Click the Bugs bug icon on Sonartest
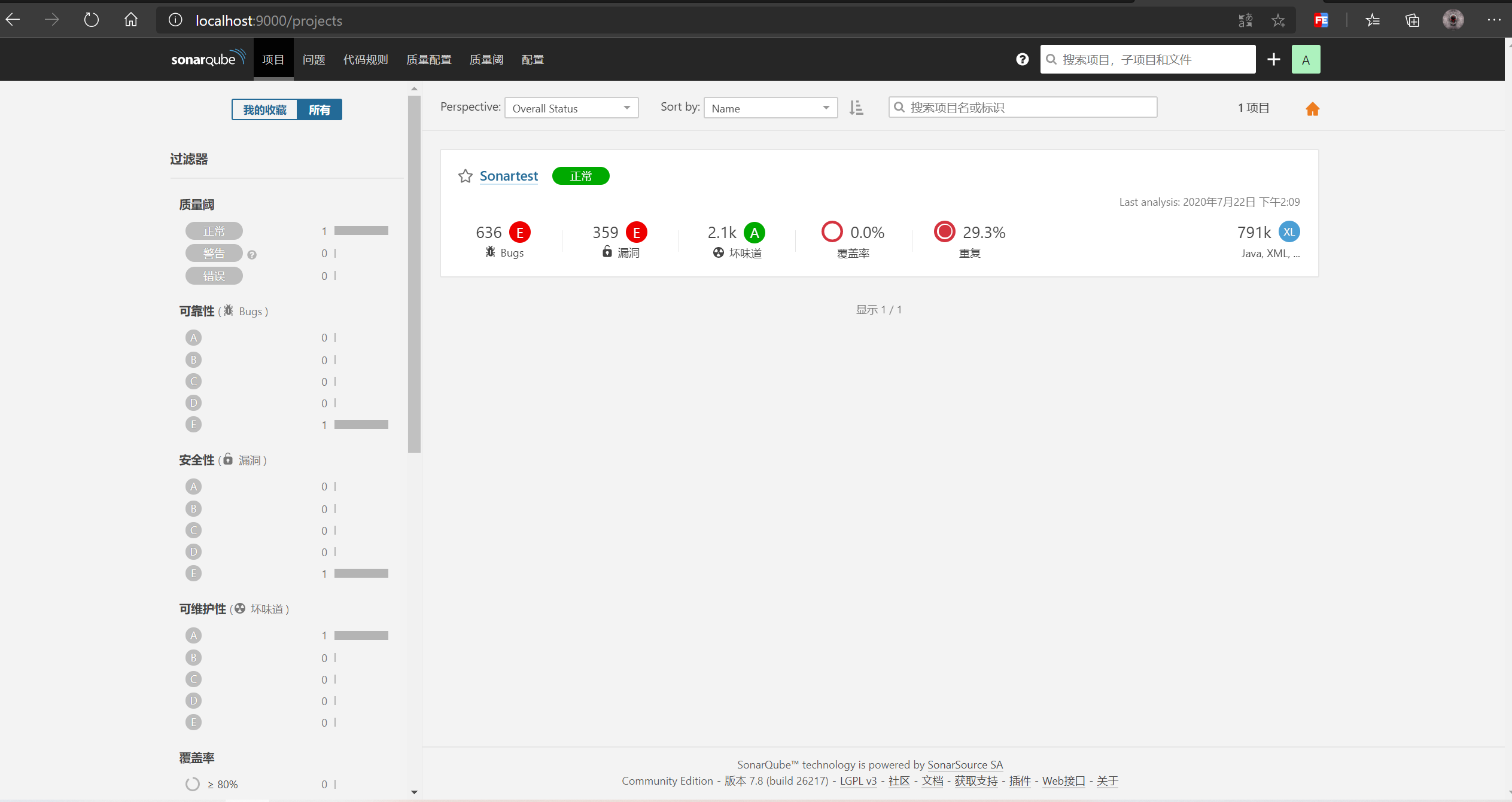Screen dimensions: 1512x802 pyautogui.click(x=490, y=252)
